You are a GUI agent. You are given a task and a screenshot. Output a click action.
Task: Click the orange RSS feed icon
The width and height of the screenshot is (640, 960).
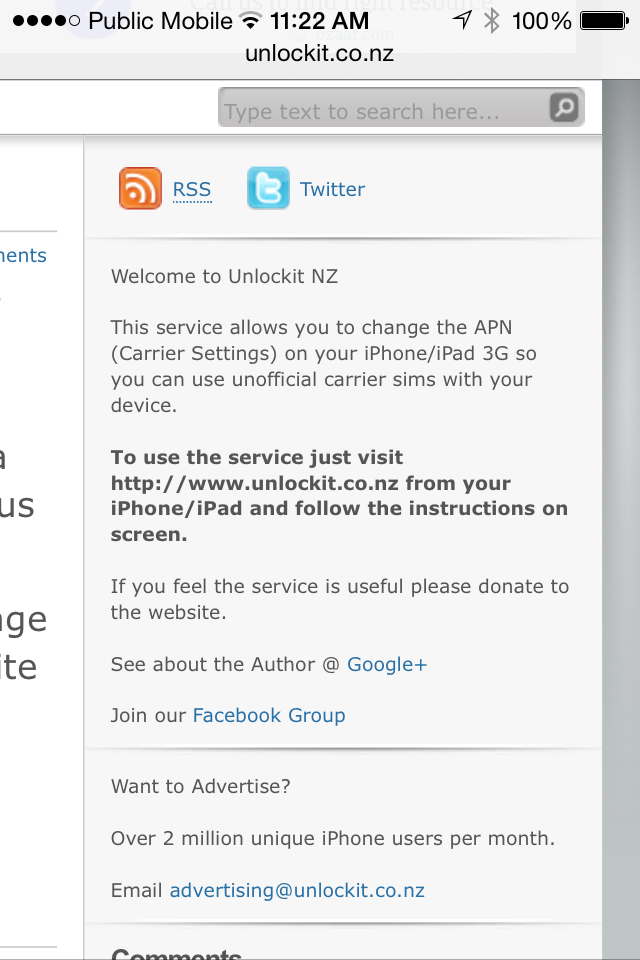[x=140, y=188]
